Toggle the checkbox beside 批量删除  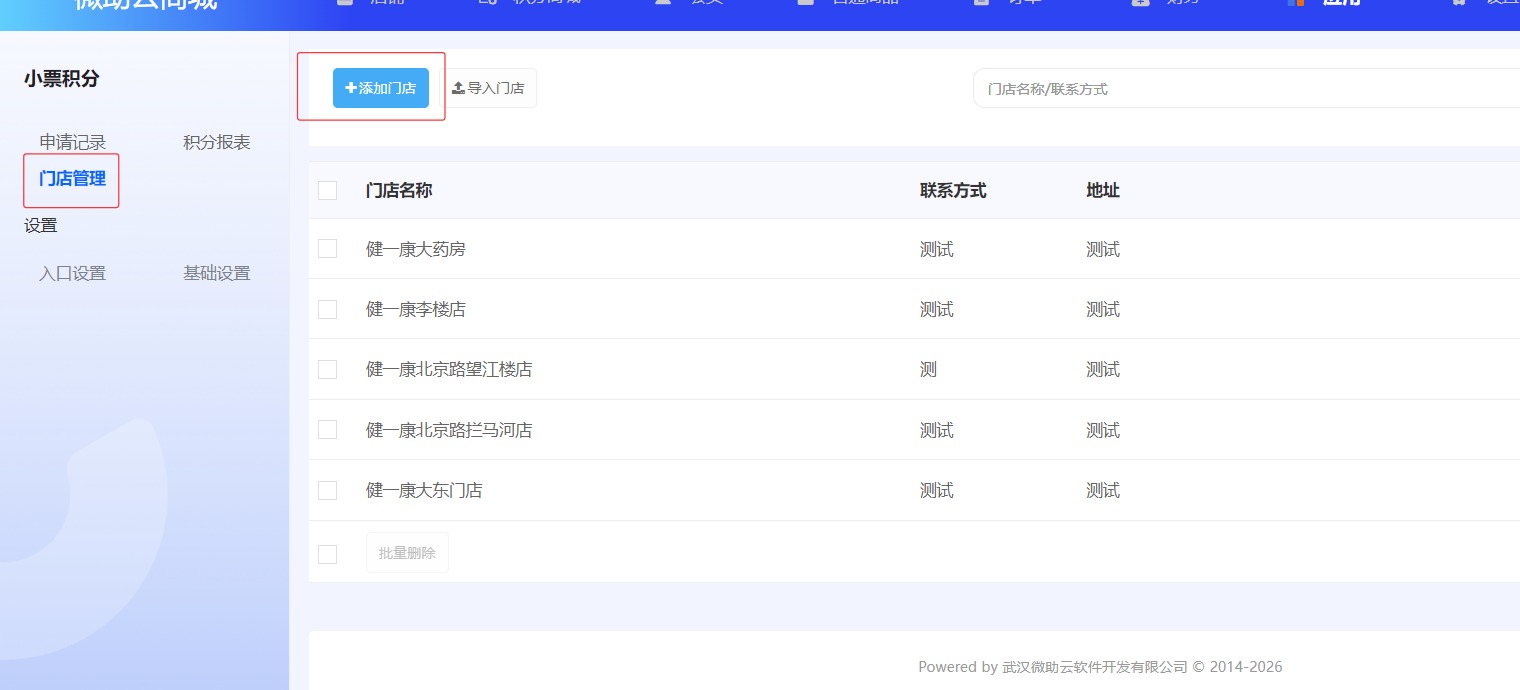click(327, 553)
